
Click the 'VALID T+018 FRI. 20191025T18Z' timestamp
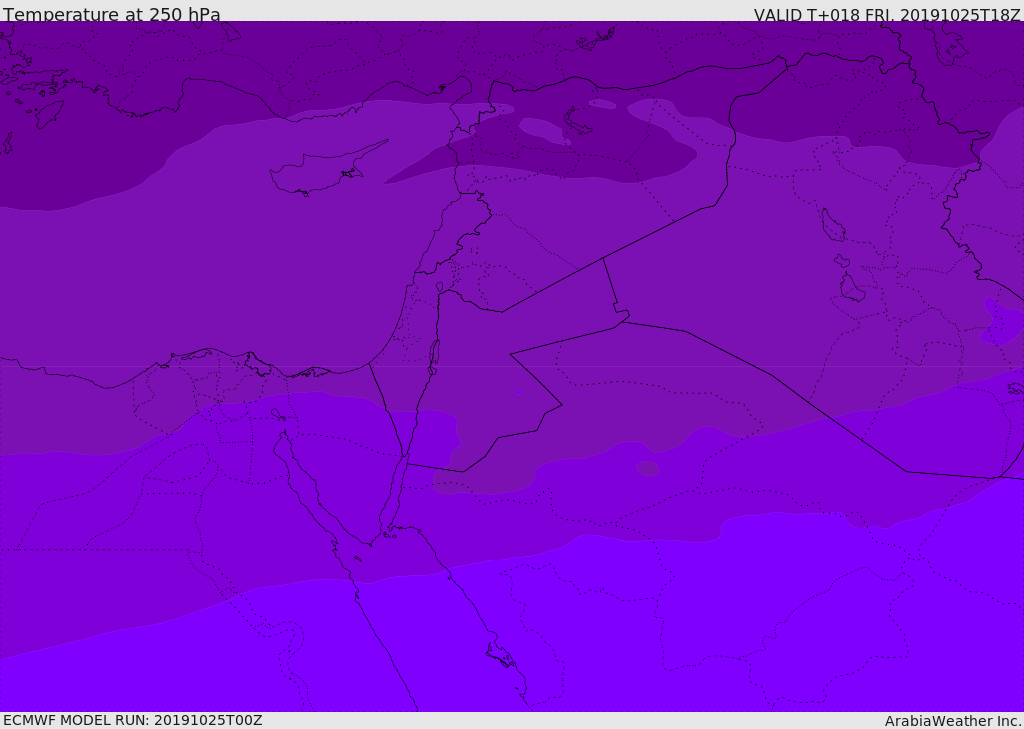pos(888,15)
